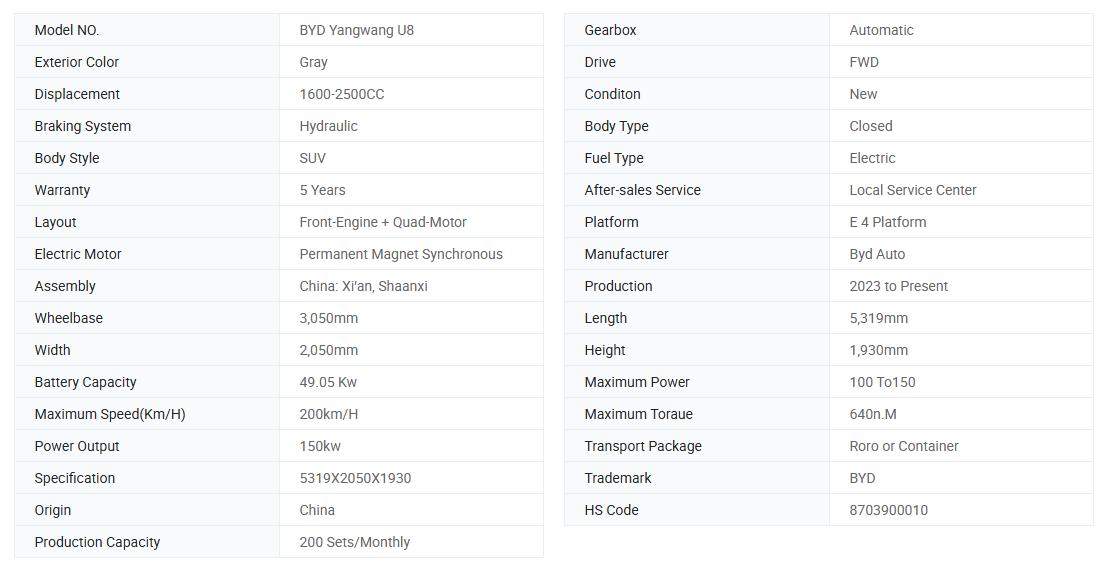Click the Roro or Container transport value

(x=904, y=446)
